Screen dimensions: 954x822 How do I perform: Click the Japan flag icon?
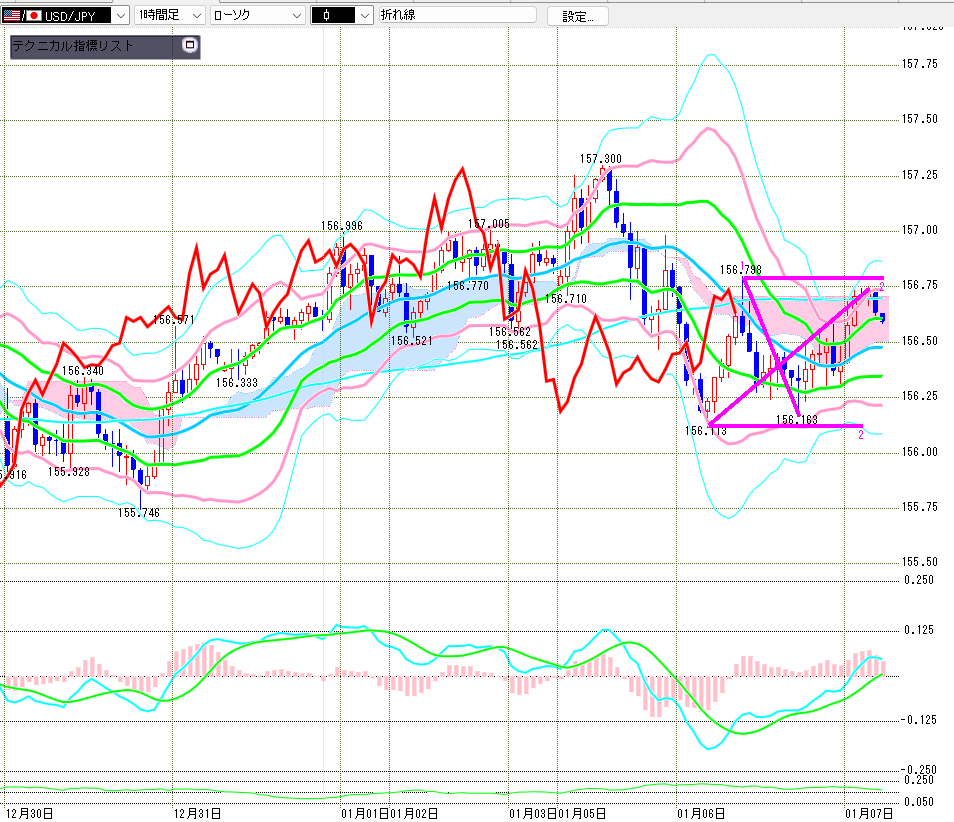[x=34, y=16]
